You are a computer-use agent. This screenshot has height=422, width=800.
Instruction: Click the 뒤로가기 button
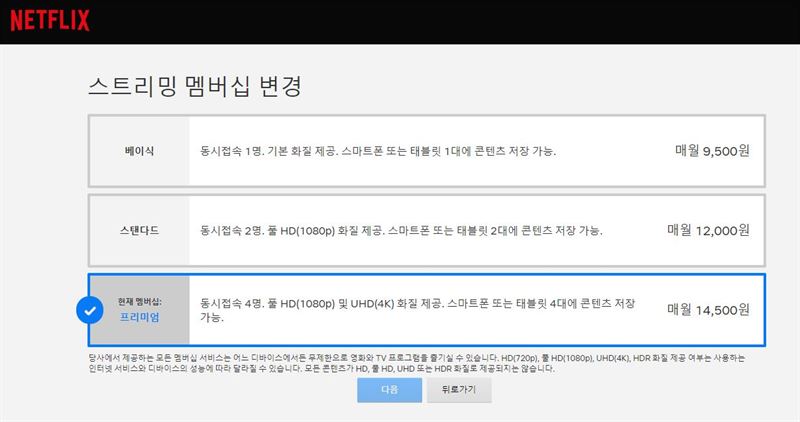point(459,390)
